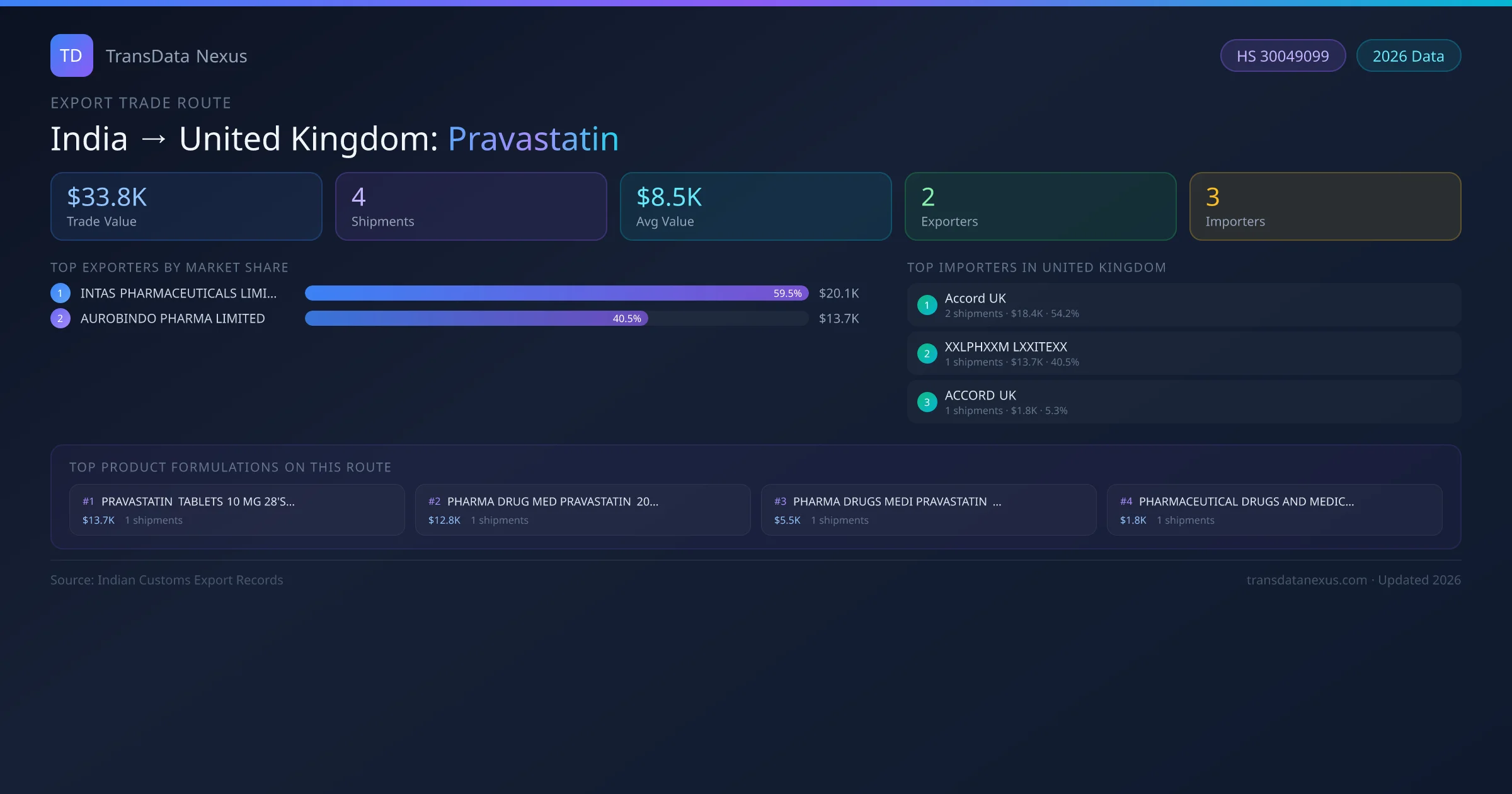Viewport: 1512px width, 794px height.
Task: Select #4 Pharmaceutical Drugs and Medic formulation
Action: (x=1274, y=510)
